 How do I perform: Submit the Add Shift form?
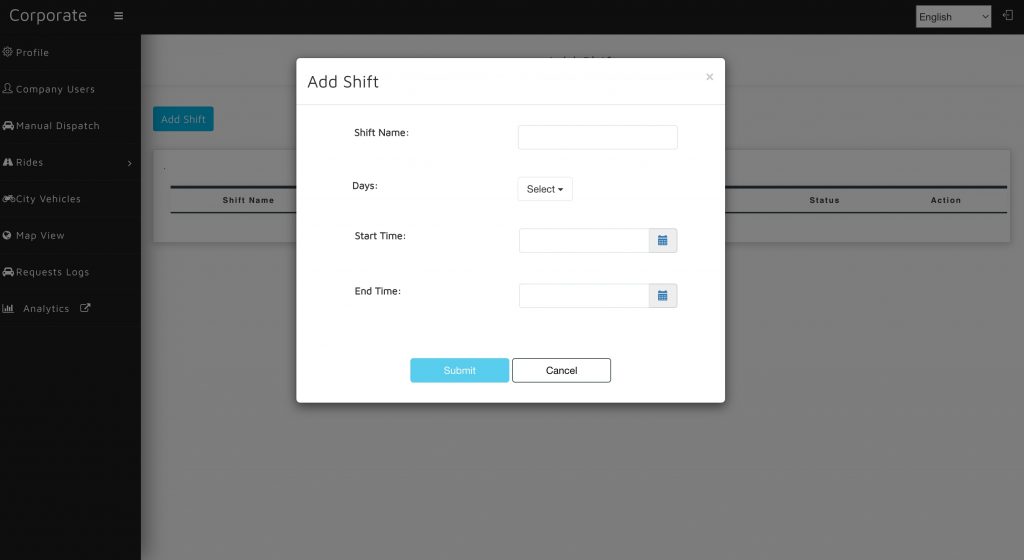click(x=459, y=370)
